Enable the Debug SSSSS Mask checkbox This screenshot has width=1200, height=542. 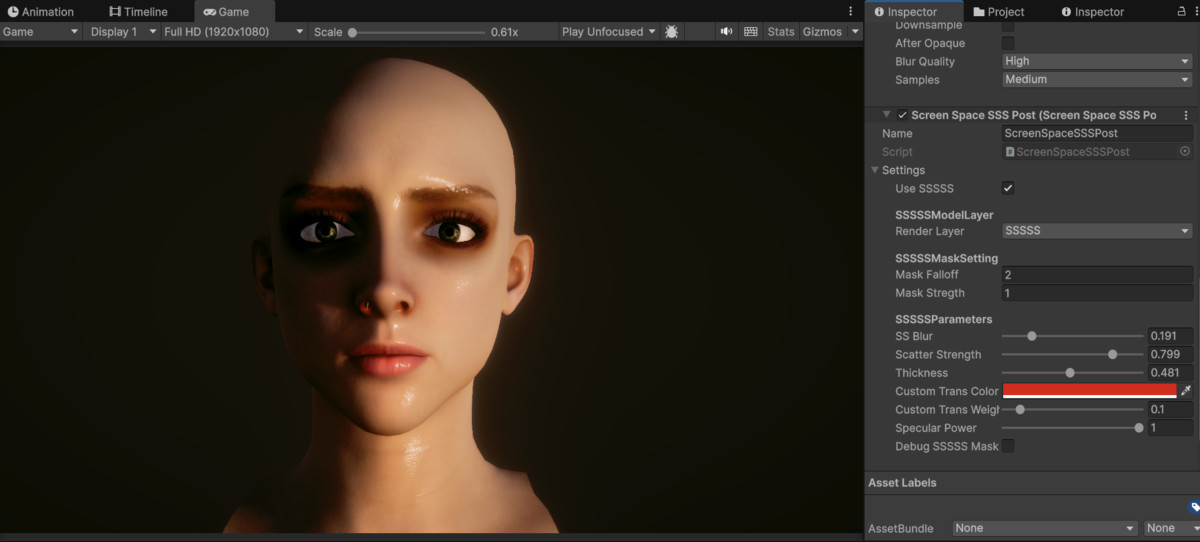click(x=1008, y=446)
